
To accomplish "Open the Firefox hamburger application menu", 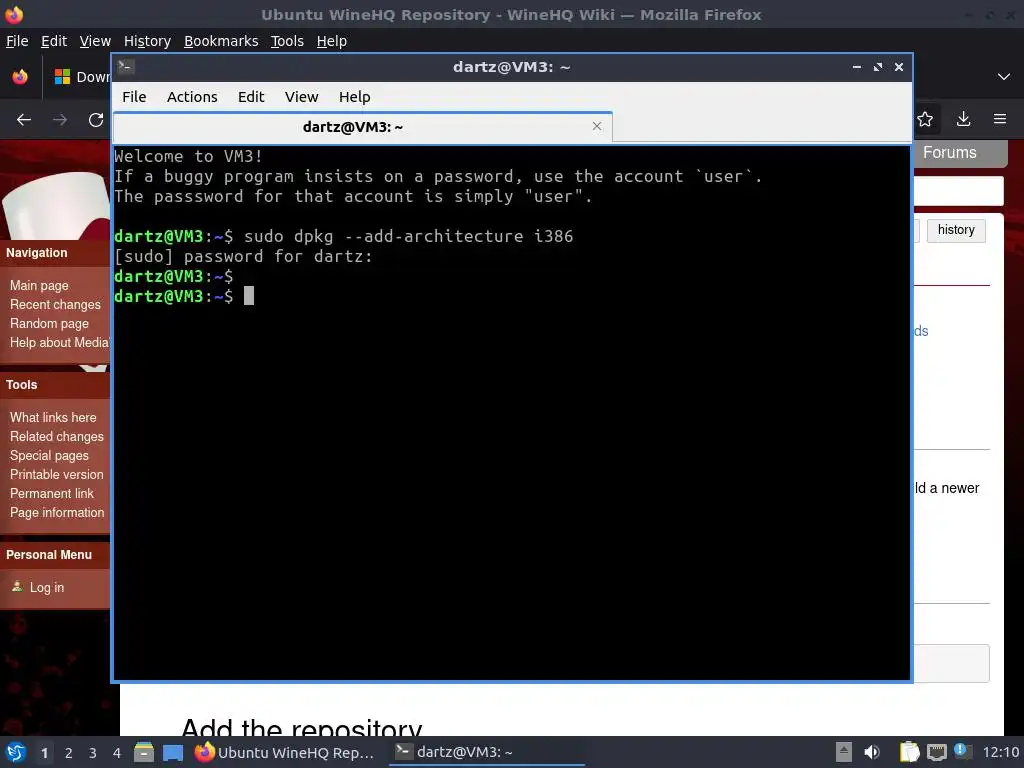I will click(1000, 119).
